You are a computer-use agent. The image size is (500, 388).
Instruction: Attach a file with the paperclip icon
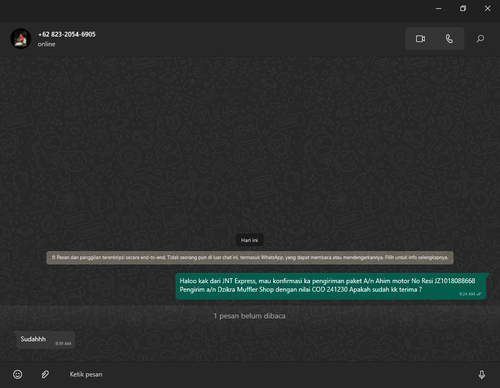pos(45,374)
